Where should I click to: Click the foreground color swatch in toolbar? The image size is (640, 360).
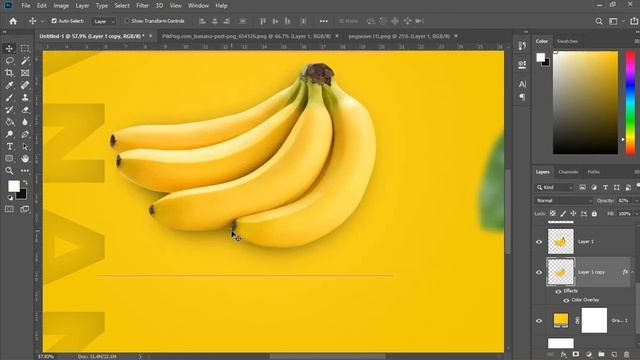tap(14, 186)
